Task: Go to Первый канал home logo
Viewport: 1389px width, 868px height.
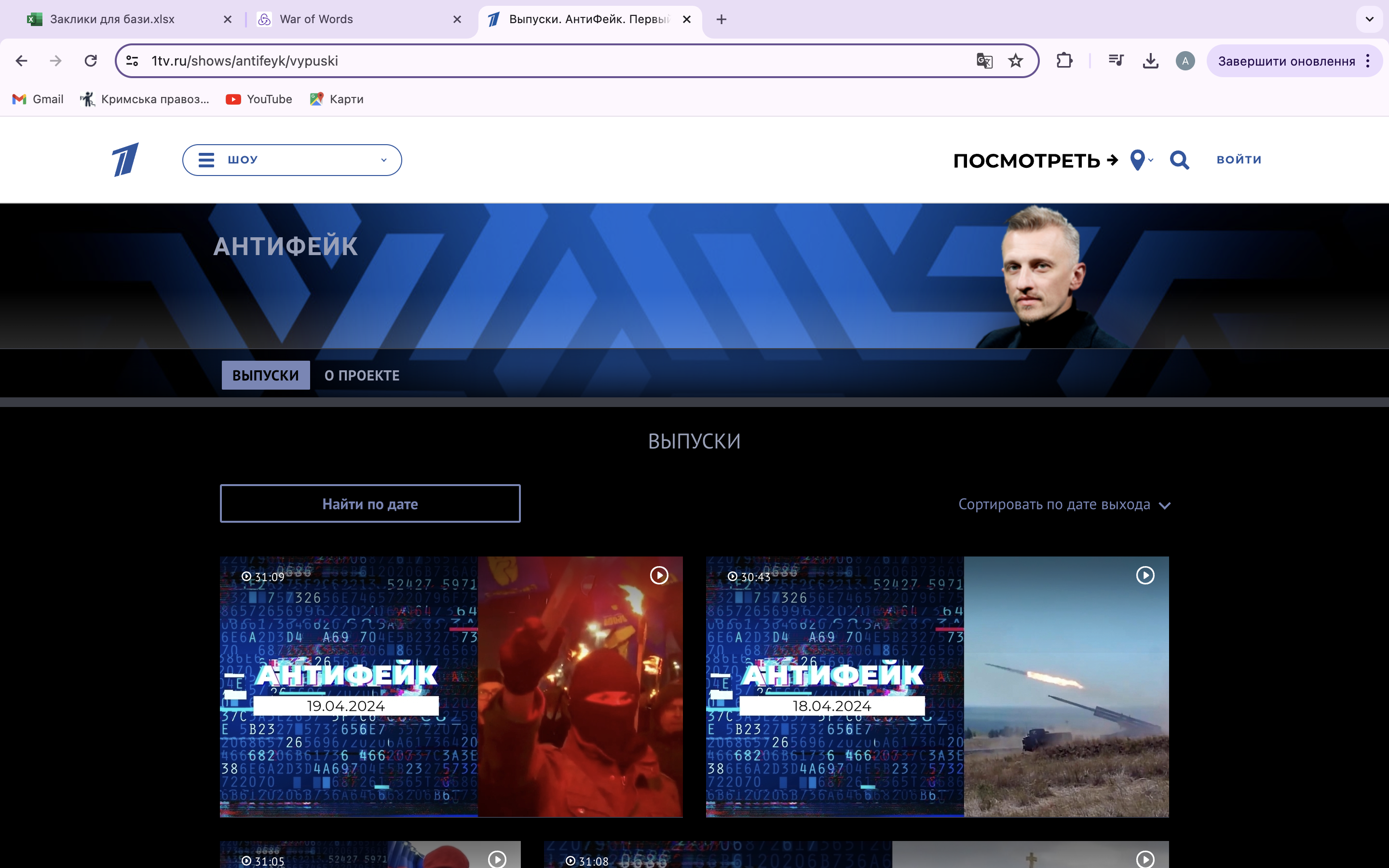Action: click(x=125, y=160)
